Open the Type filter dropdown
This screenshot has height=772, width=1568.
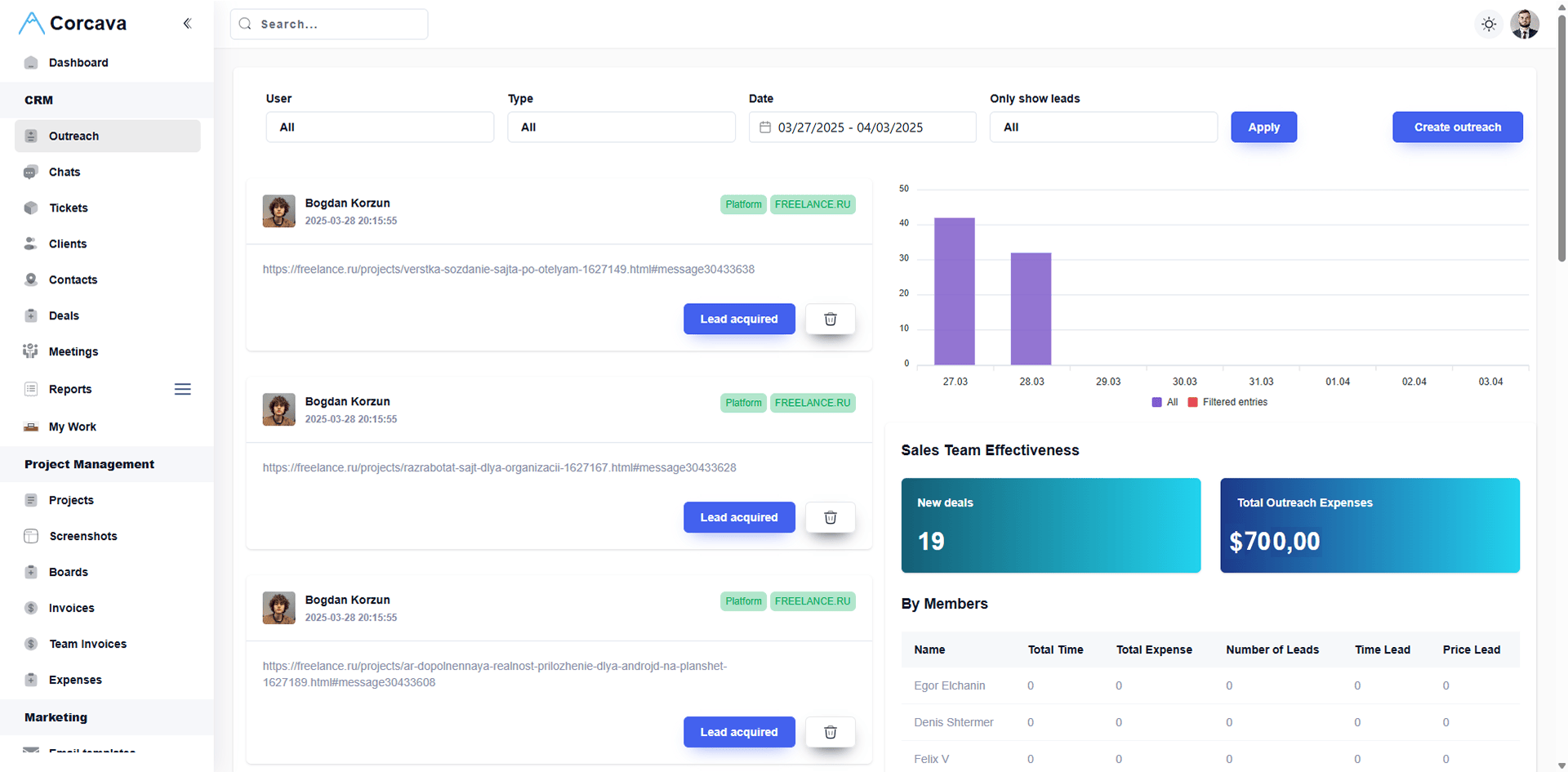[x=621, y=127]
